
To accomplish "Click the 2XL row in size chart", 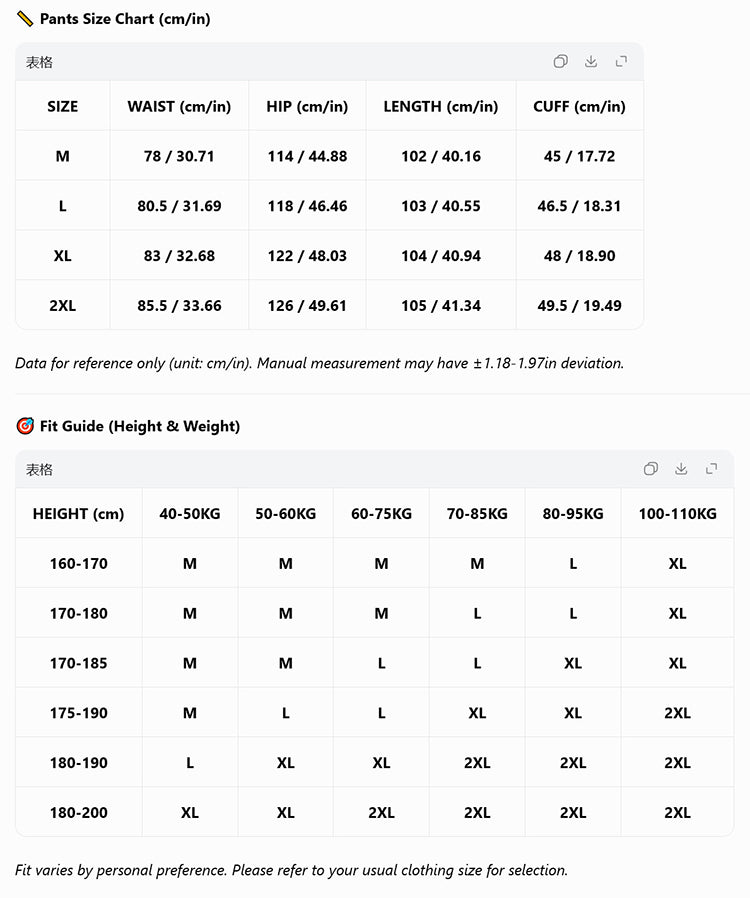I will pyautogui.click(x=329, y=305).
